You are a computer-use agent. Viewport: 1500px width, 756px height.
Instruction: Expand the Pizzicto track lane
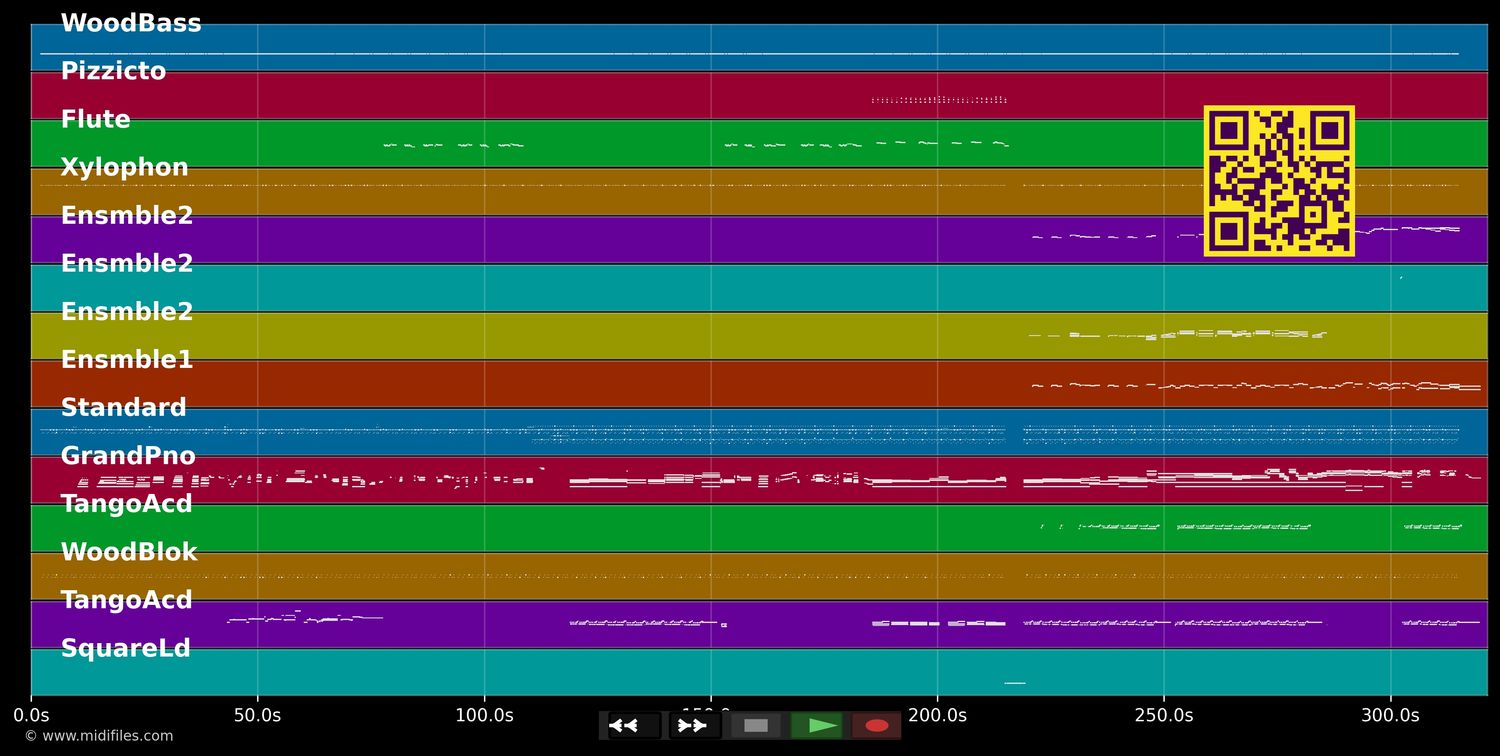coord(114,70)
